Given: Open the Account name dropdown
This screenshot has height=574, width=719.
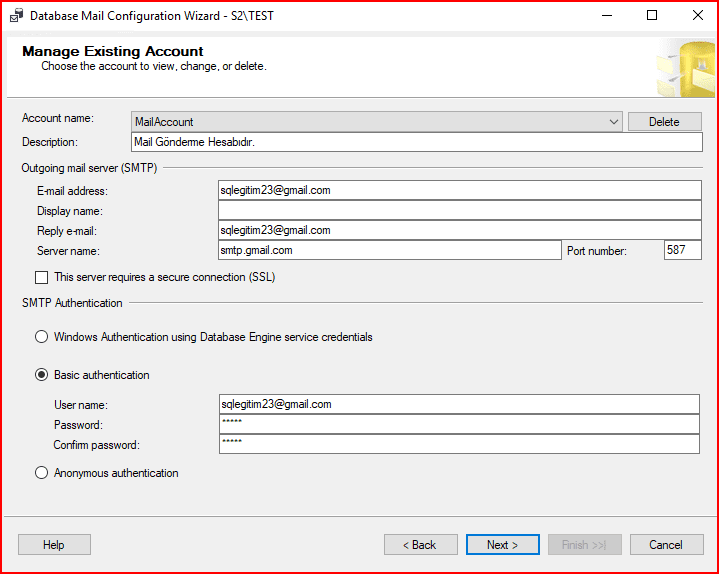Looking at the screenshot, I should point(377,122).
